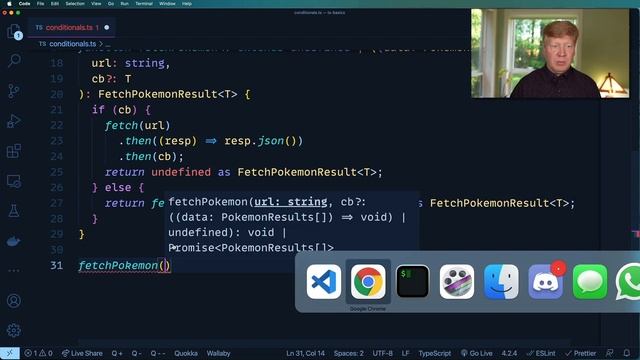
Task: Open the Window menu
Action: pyautogui.click(x=167, y=4)
